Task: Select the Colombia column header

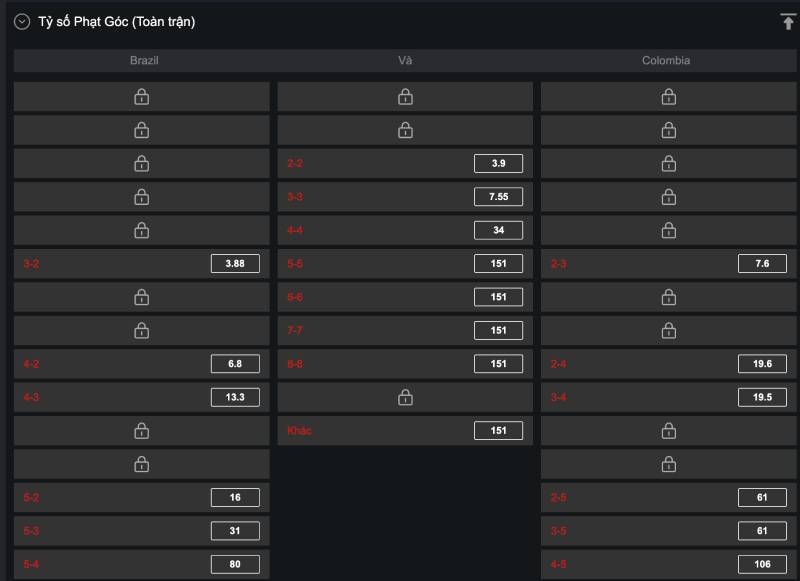Action: tap(666, 61)
